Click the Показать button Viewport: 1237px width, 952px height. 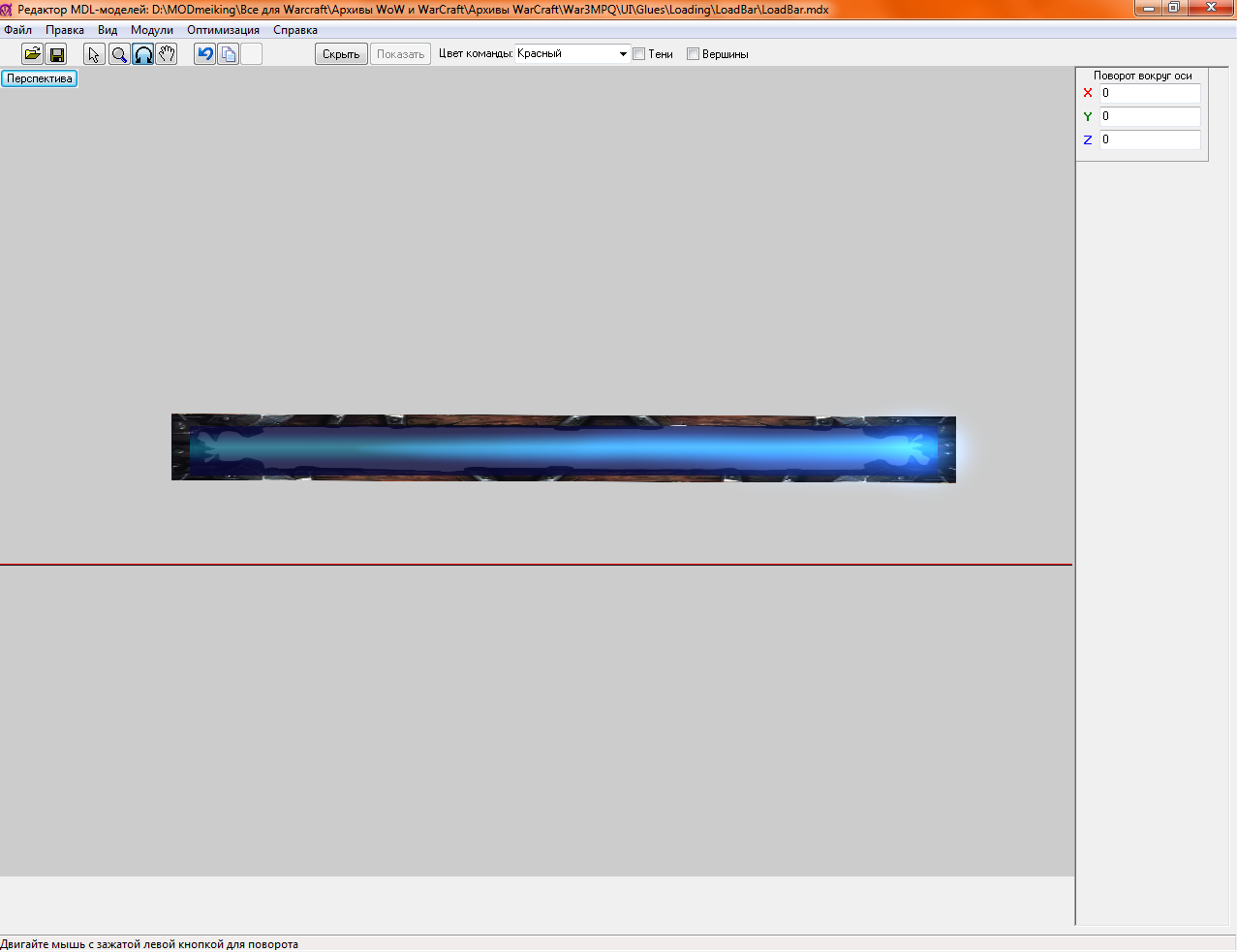(400, 54)
